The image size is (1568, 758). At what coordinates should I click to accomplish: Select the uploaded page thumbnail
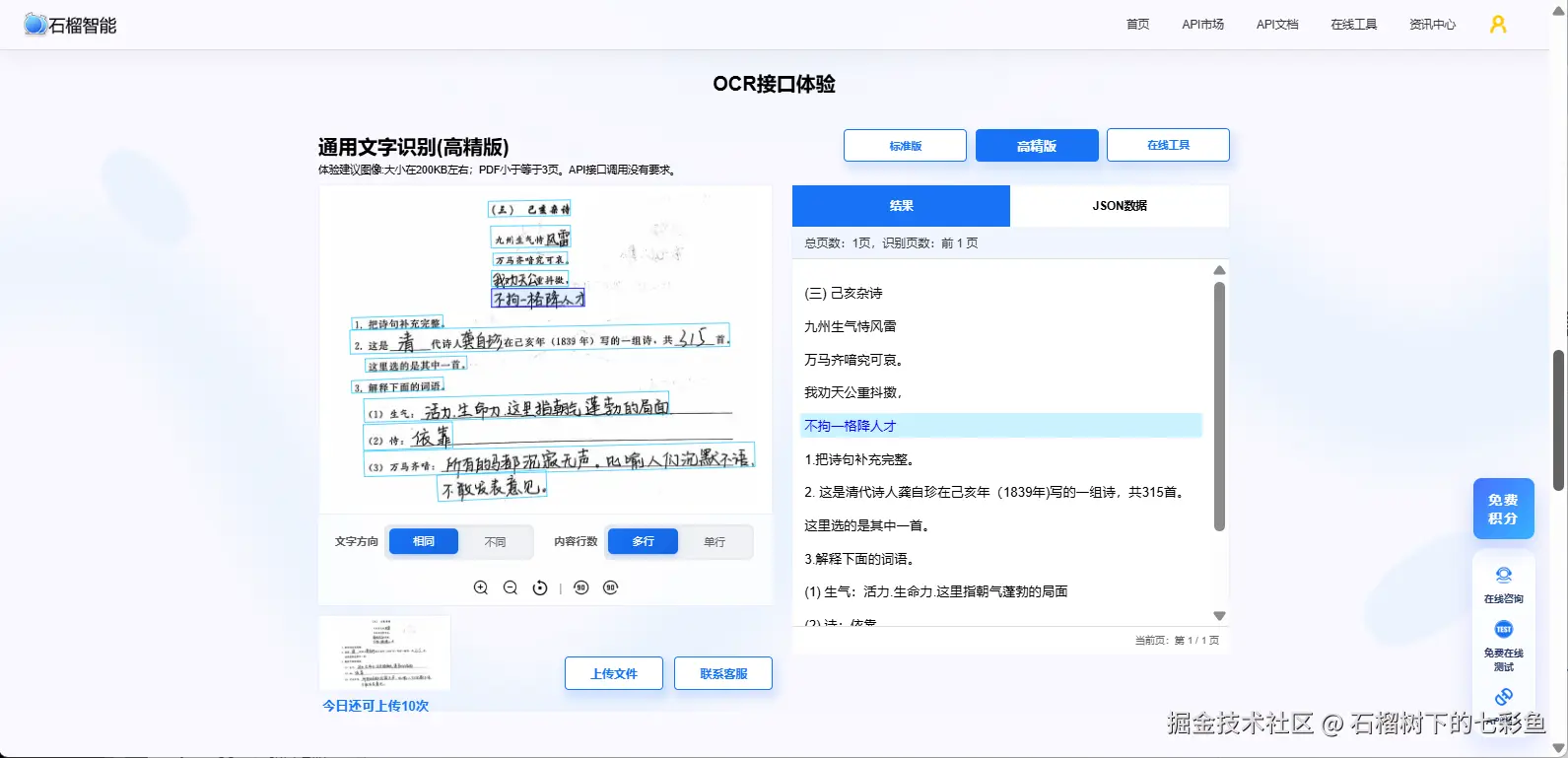tap(385, 653)
